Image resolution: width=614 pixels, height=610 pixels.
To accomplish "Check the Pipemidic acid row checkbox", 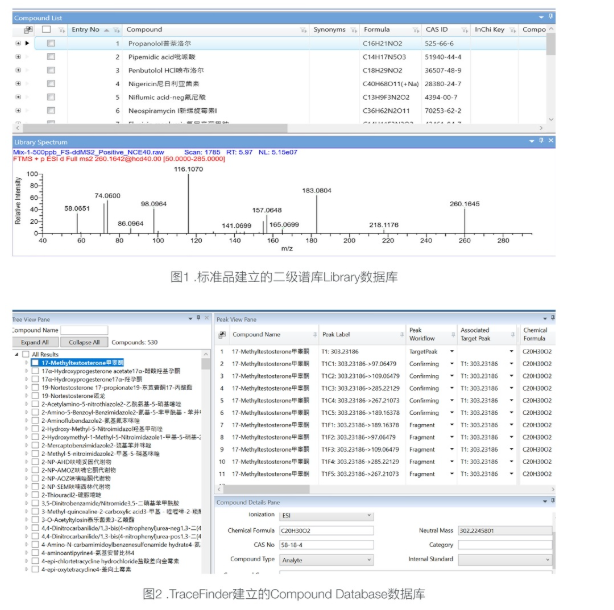I will (51, 57).
